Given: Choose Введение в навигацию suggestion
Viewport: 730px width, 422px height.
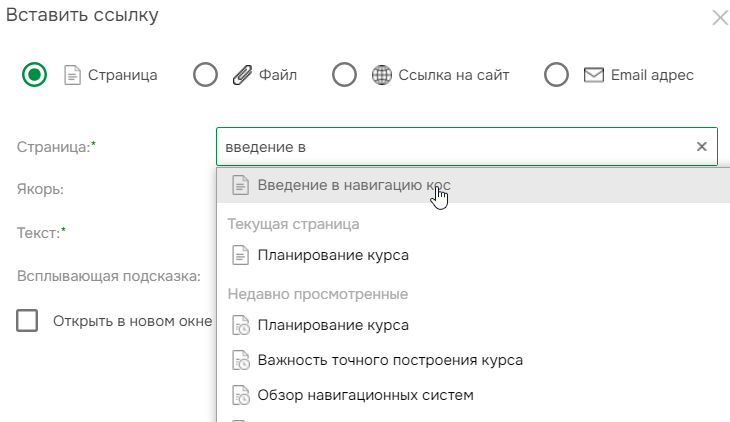Looking at the screenshot, I should click(473, 185).
